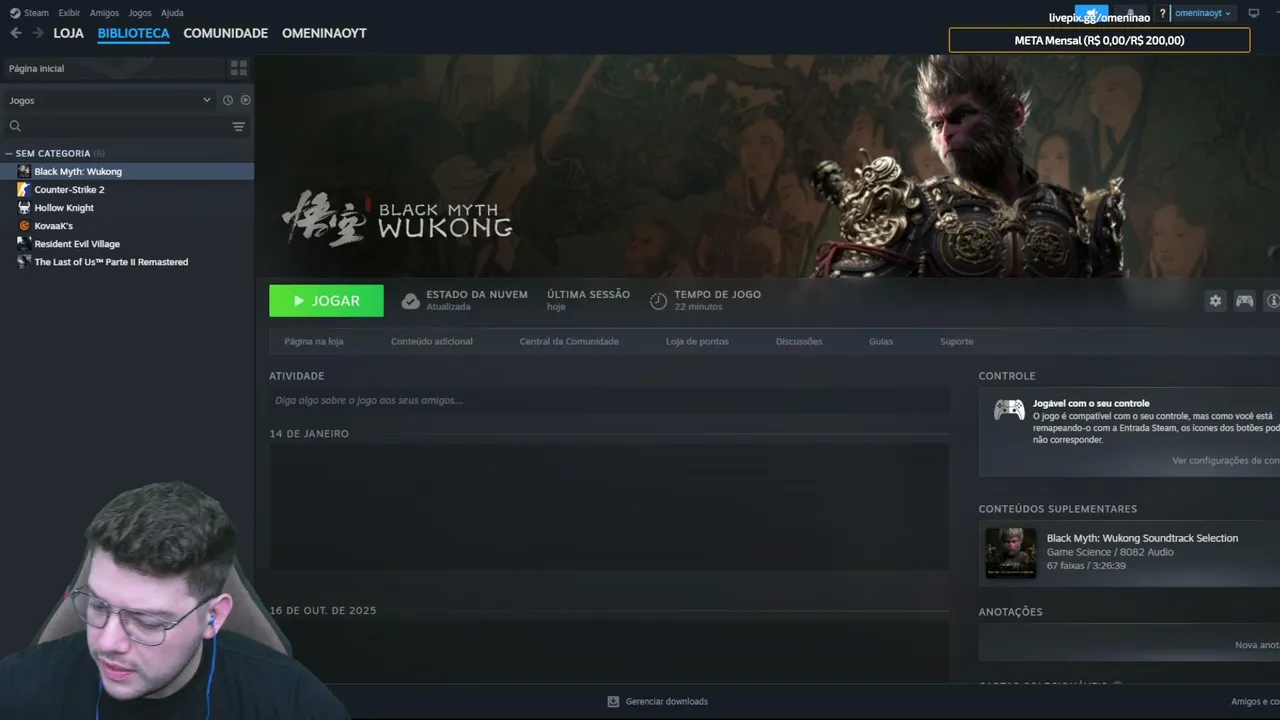Select The Last of Us Parte II Remastered
This screenshot has width=1280, height=720.
tap(127, 262)
